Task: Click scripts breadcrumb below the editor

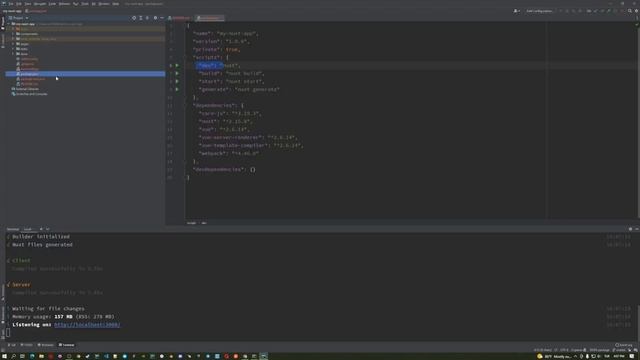Action: pos(191,223)
